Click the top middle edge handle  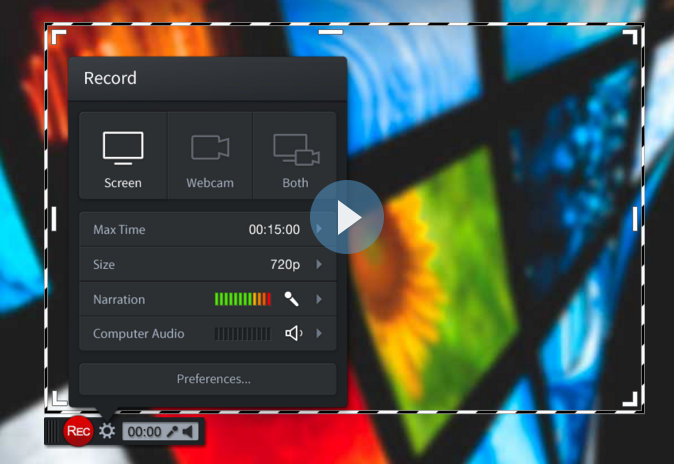[331, 32]
